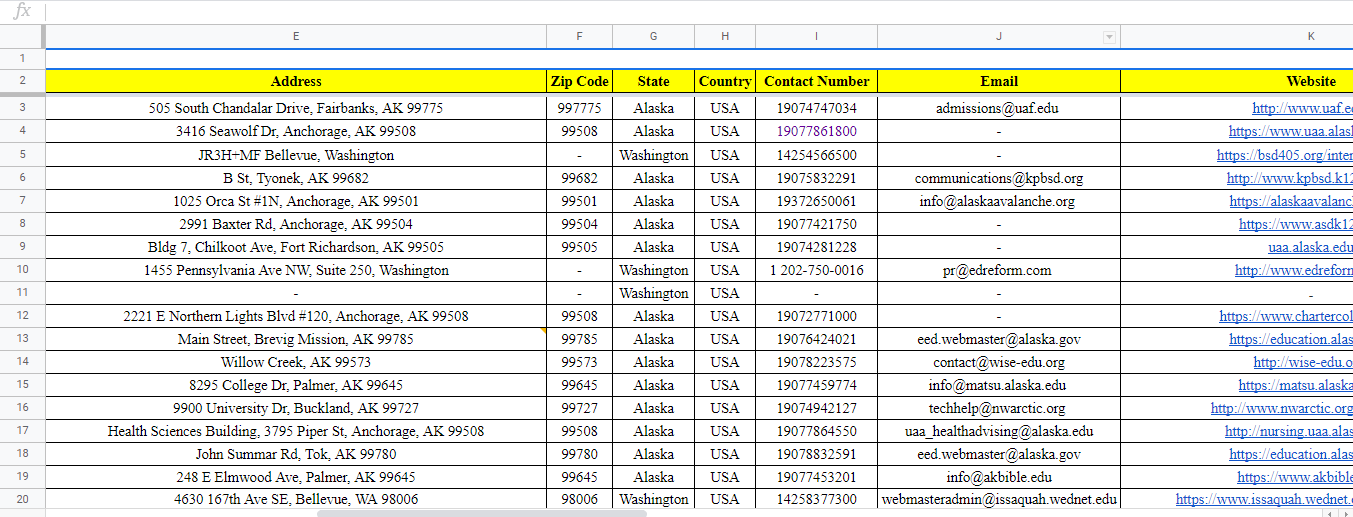Select zip code cell 997775

pyautogui.click(x=579, y=108)
